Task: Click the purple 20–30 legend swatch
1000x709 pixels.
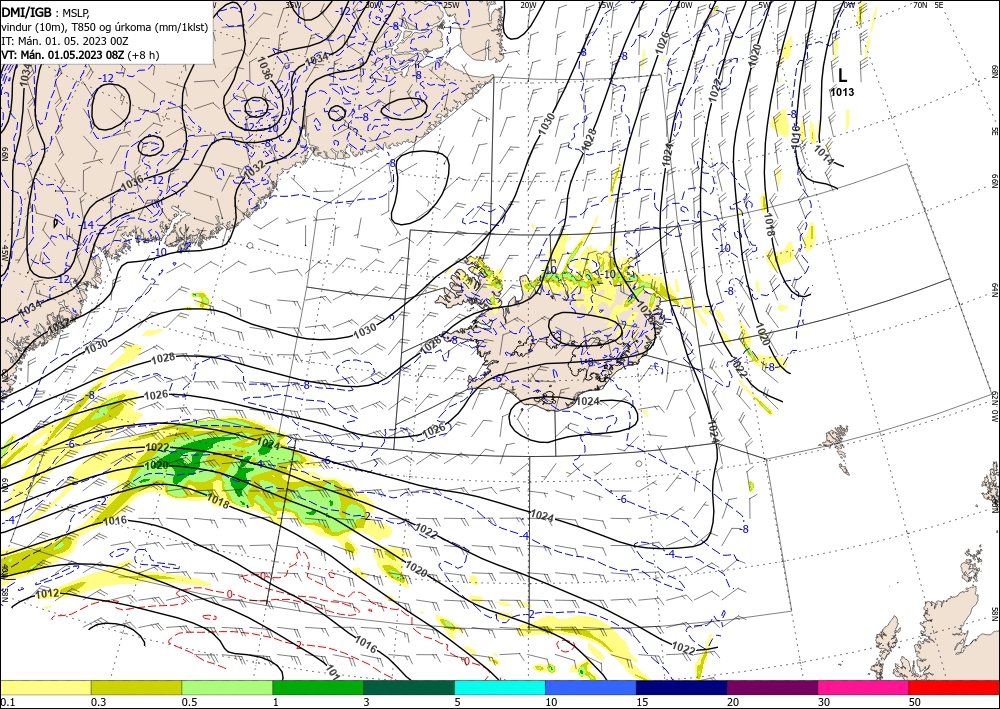Action: tap(772, 687)
